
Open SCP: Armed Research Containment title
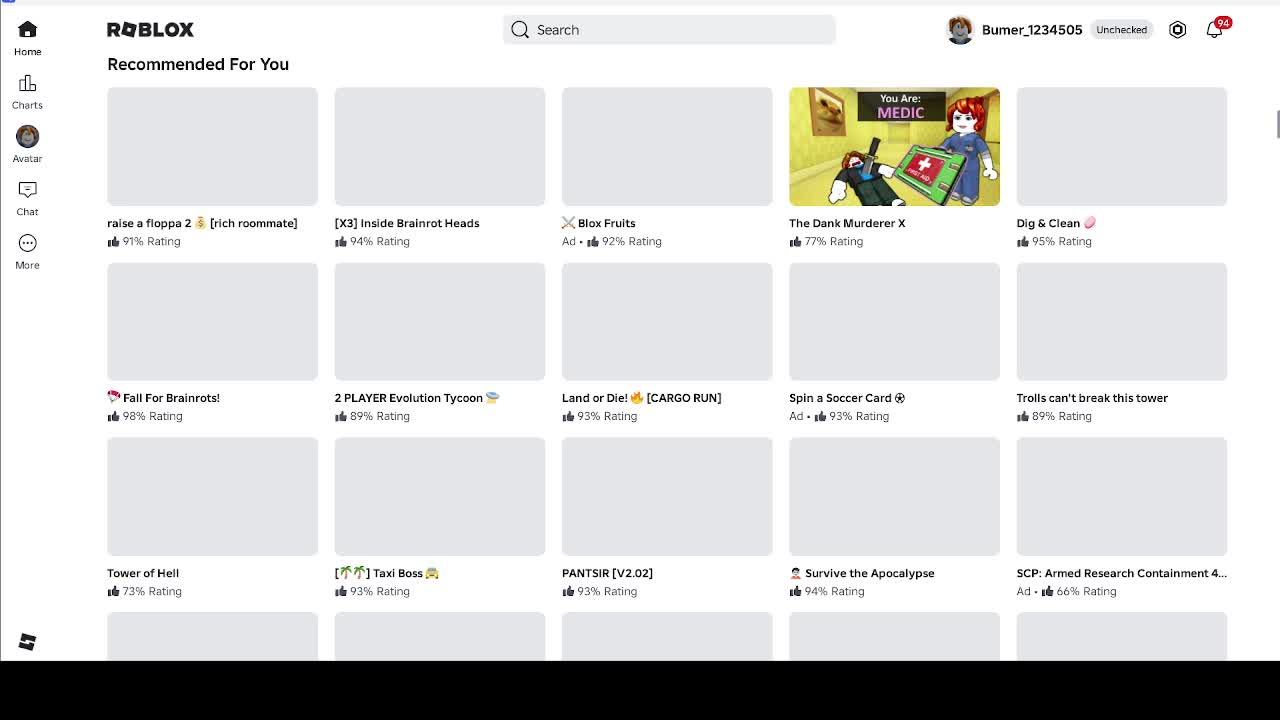(x=1121, y=573)
